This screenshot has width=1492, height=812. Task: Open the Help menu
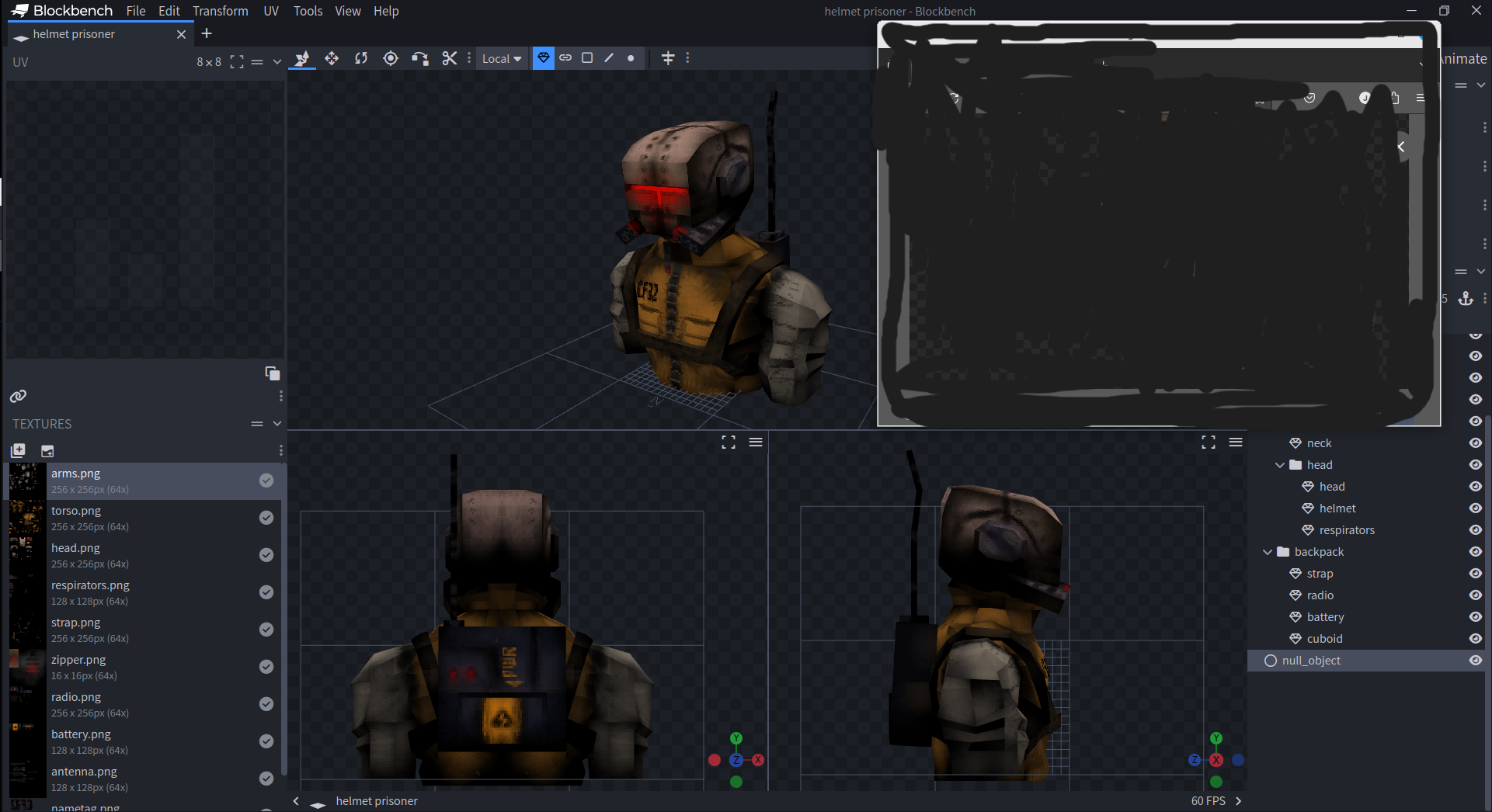coord(386,11)
